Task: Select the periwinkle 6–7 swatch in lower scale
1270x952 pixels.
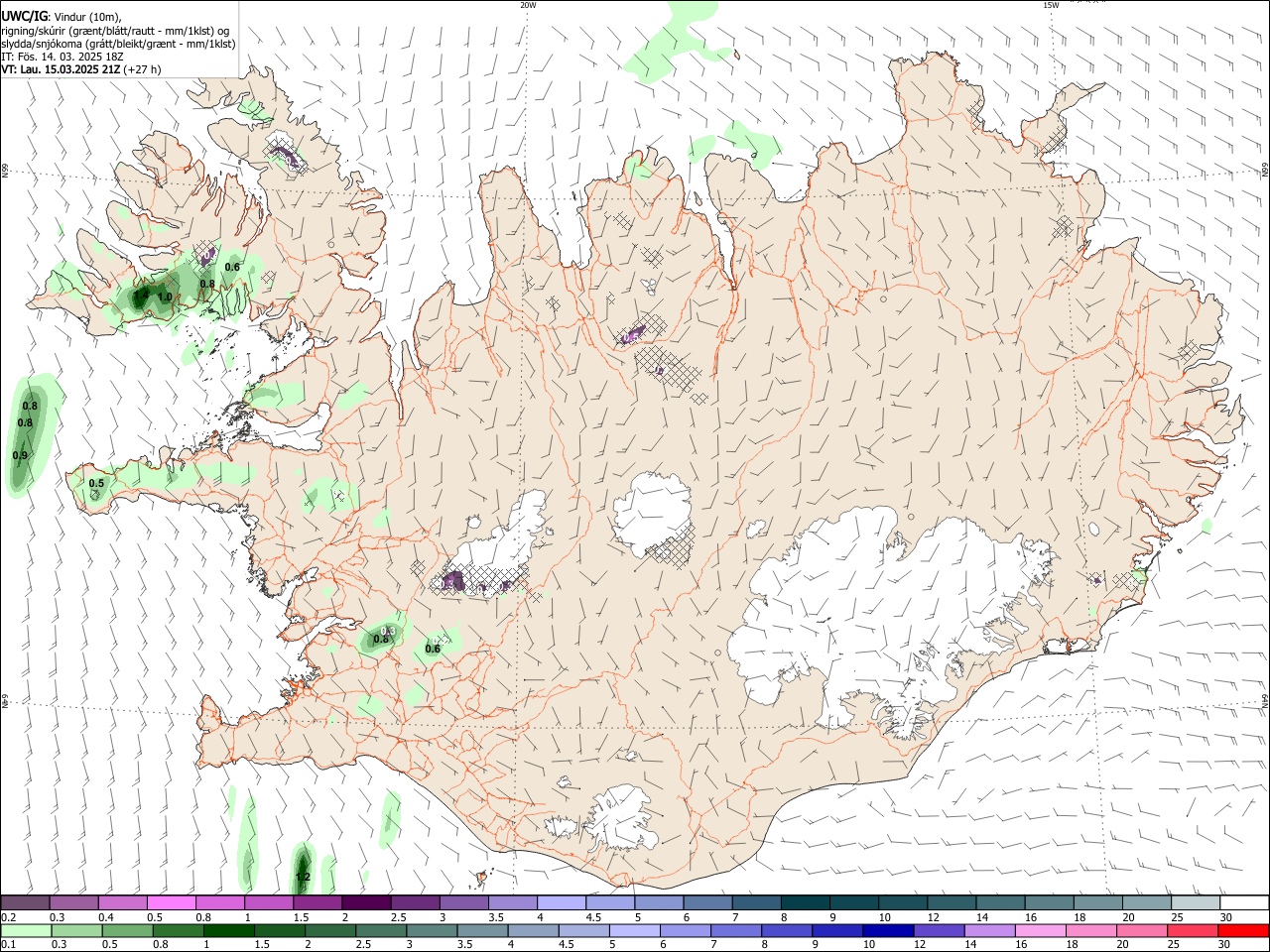Action: (685, 931)
